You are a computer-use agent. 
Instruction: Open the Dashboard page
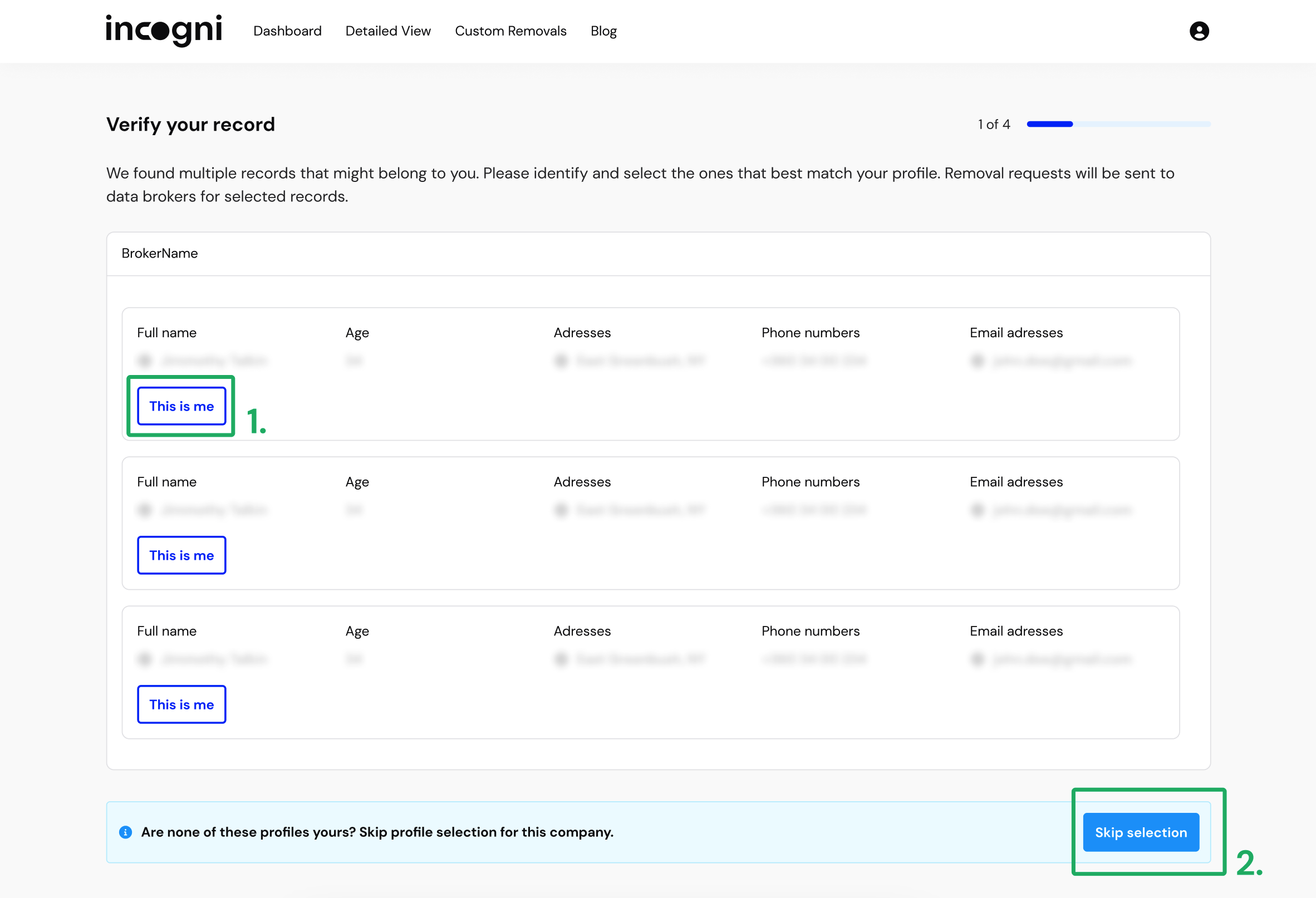(287, 31)
